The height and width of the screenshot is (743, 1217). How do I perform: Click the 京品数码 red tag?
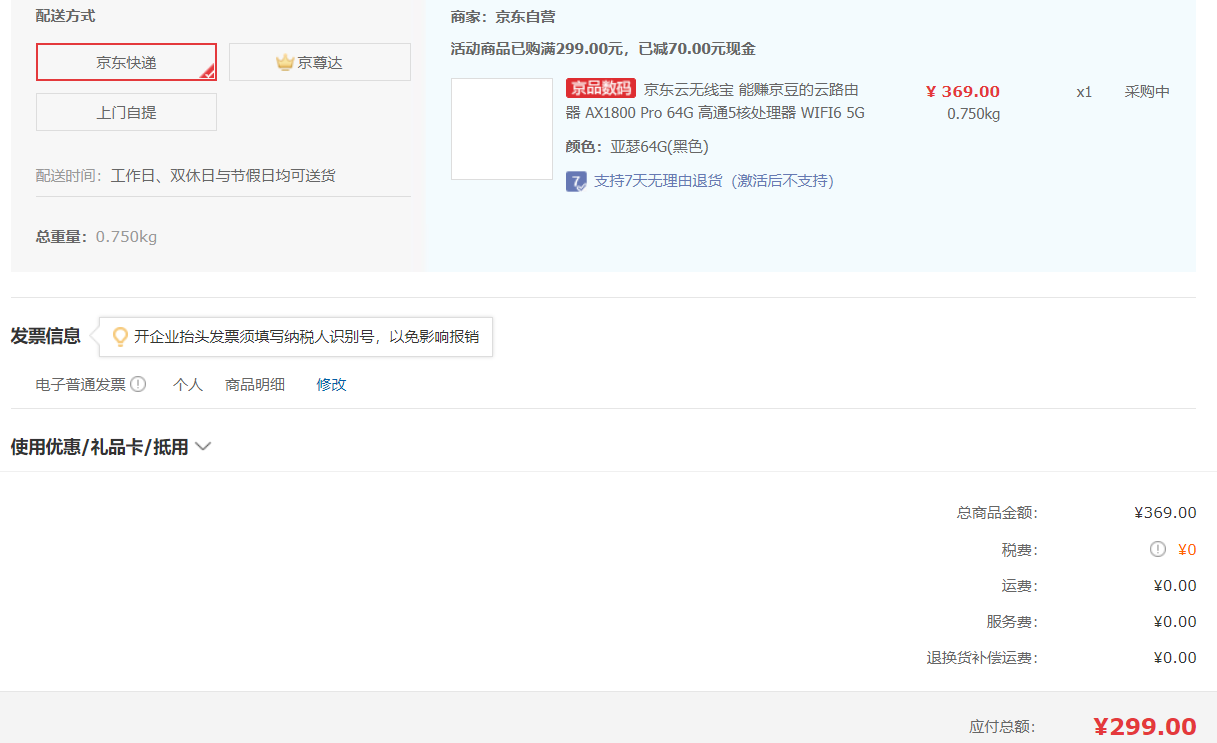tap(601, 89)
